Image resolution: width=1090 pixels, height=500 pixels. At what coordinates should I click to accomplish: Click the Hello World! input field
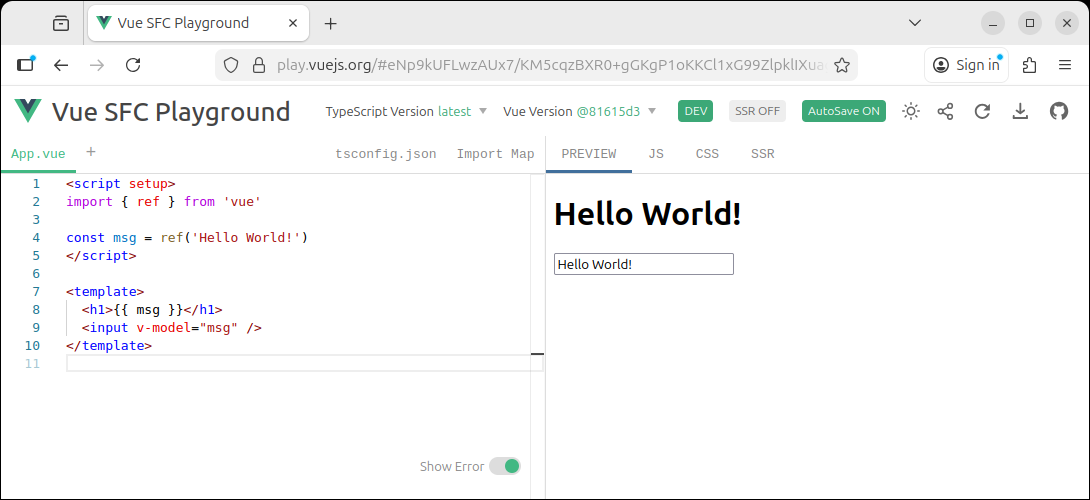pos(644,264)
